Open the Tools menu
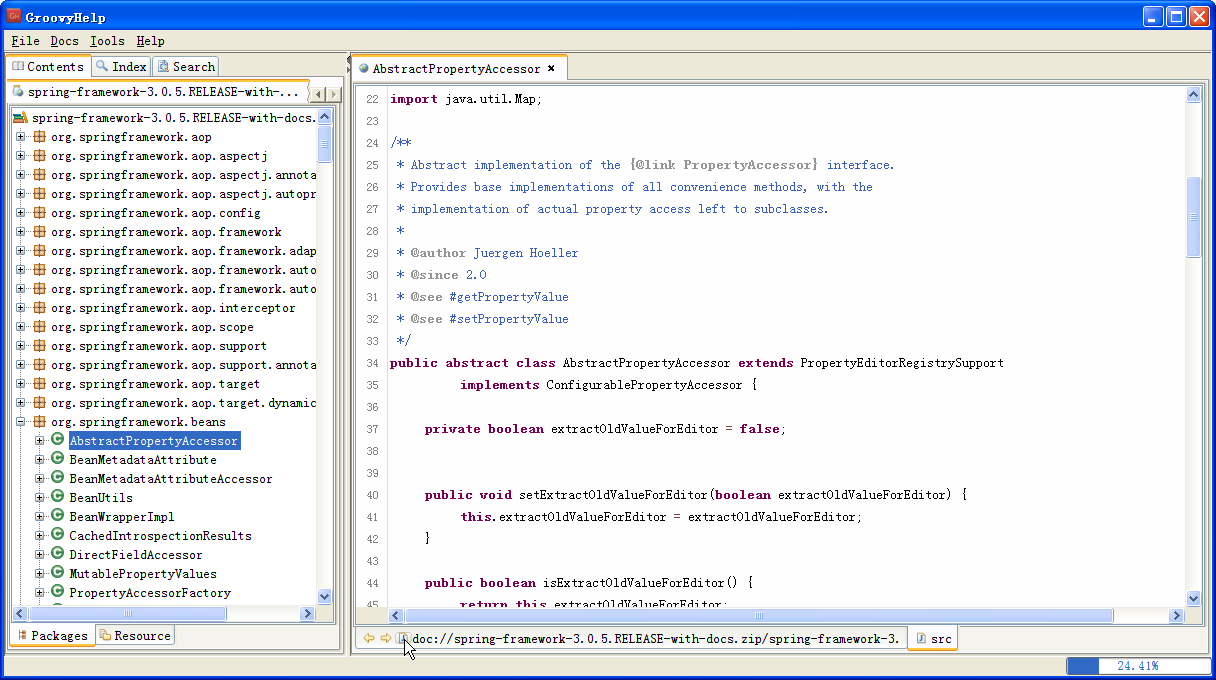The height and width of the screenshot is (680, 1216). 107,41
